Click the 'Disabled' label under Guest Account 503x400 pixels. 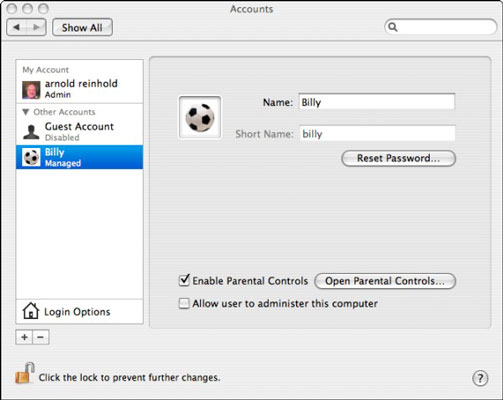(62, 137)
